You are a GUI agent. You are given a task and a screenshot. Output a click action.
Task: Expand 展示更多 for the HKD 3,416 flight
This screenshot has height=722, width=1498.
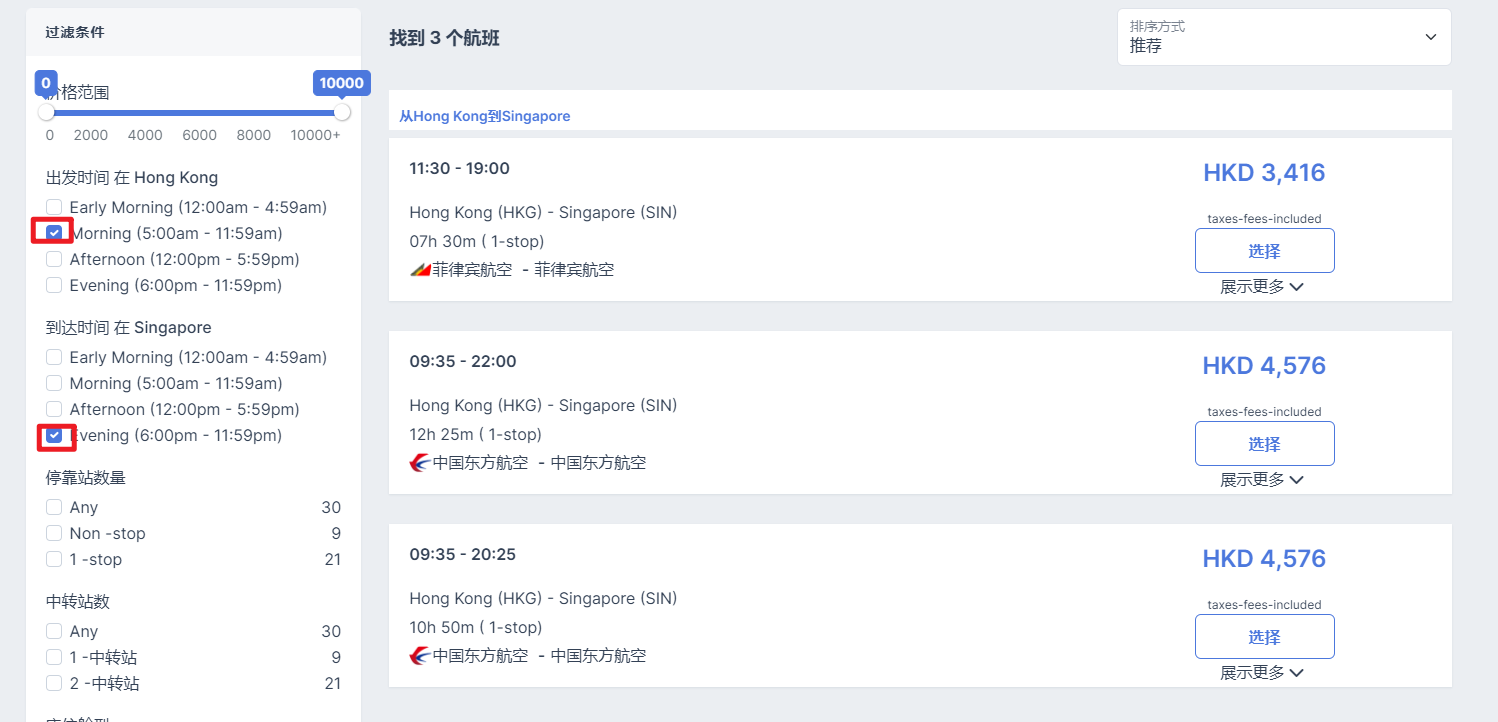[x=1262, y=287]
